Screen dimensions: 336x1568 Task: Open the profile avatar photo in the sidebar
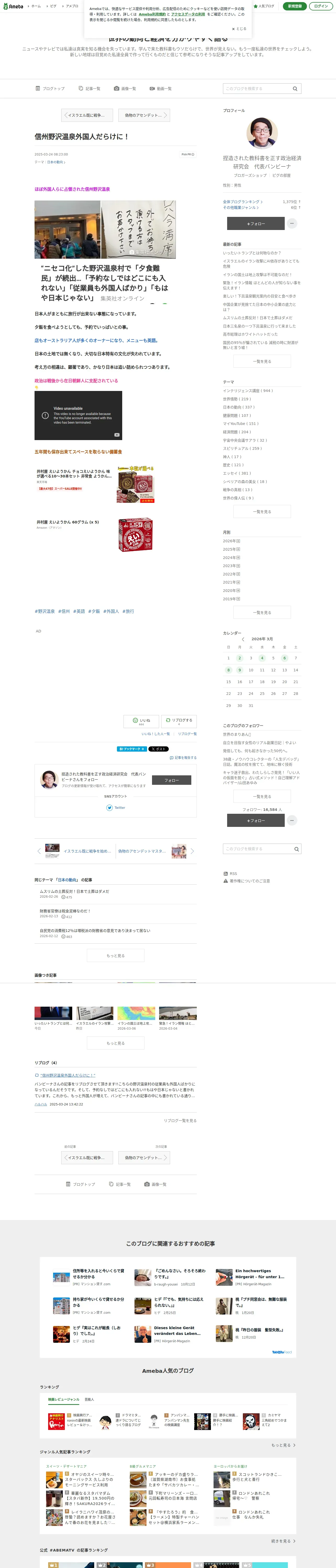262,133
